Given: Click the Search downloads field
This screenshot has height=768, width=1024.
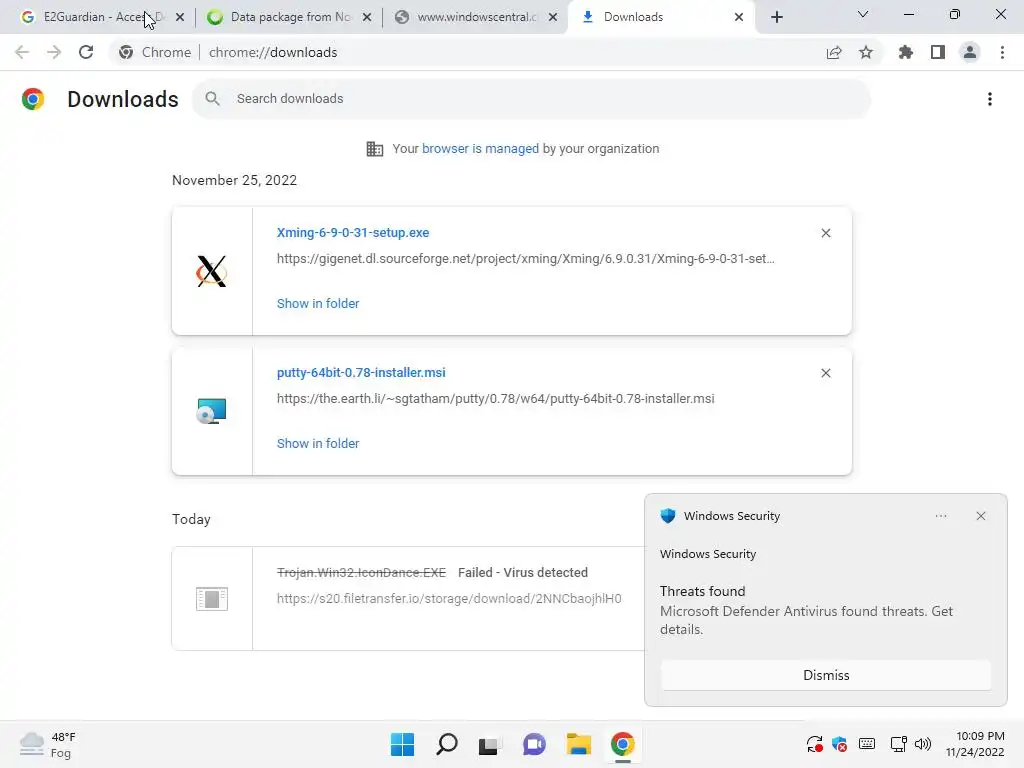Looking at the screenshot, I should [x=532, y=99].
